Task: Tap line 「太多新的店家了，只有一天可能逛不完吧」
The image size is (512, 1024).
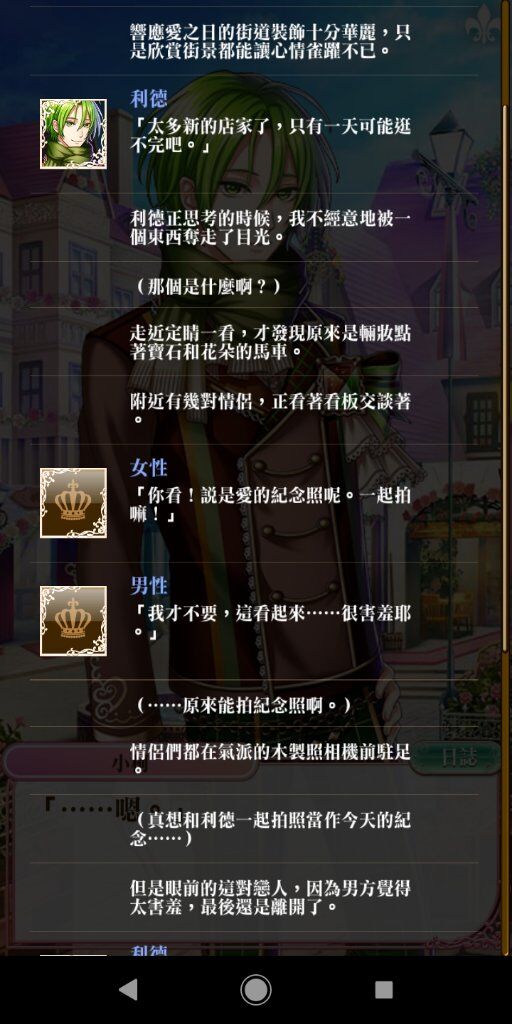Action: pos(270,135)
